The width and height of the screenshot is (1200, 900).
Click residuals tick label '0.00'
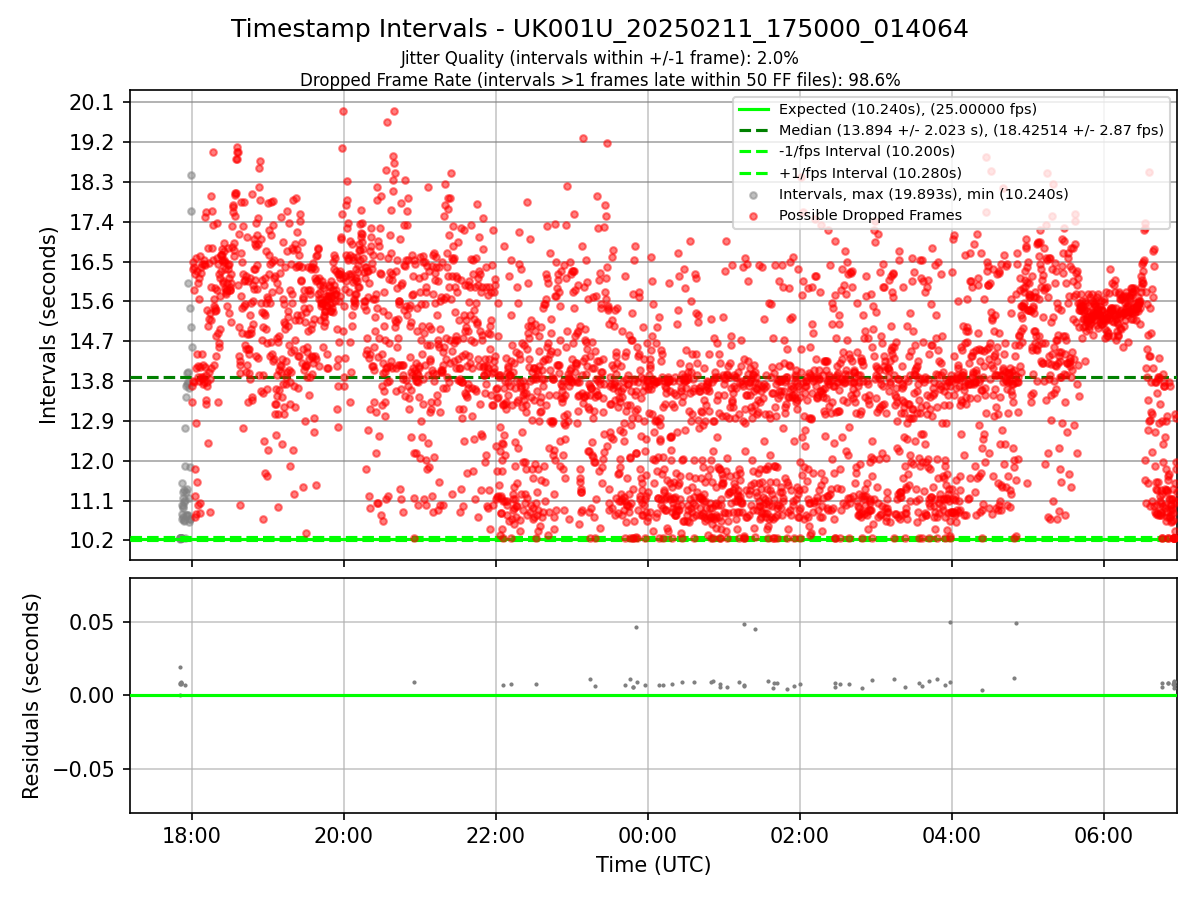coord(94,696)
